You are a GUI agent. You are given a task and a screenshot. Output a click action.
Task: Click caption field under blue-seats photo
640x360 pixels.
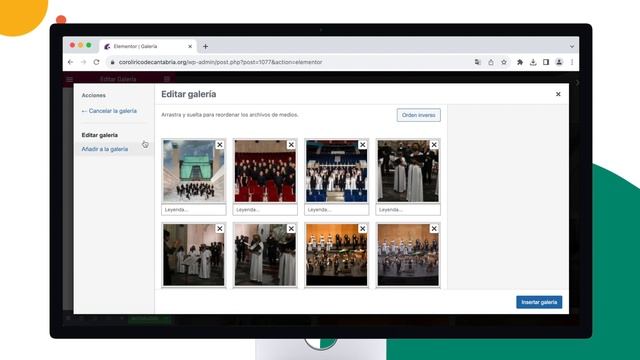tap(336, 209)
